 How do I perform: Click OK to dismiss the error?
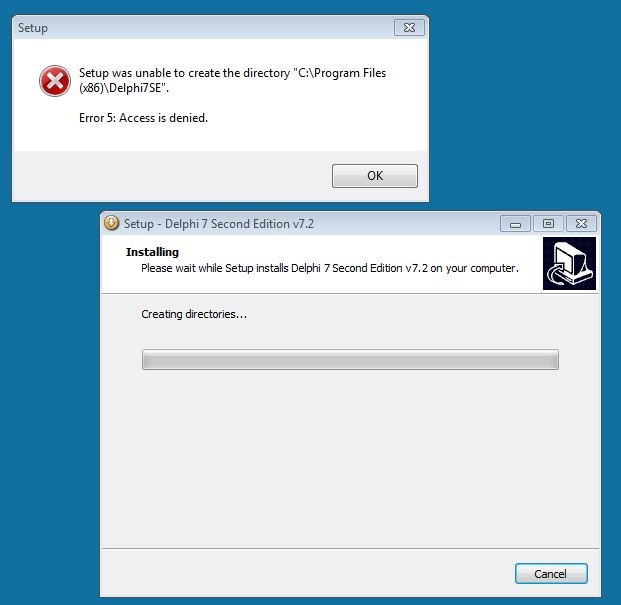[x=375, y=176]
